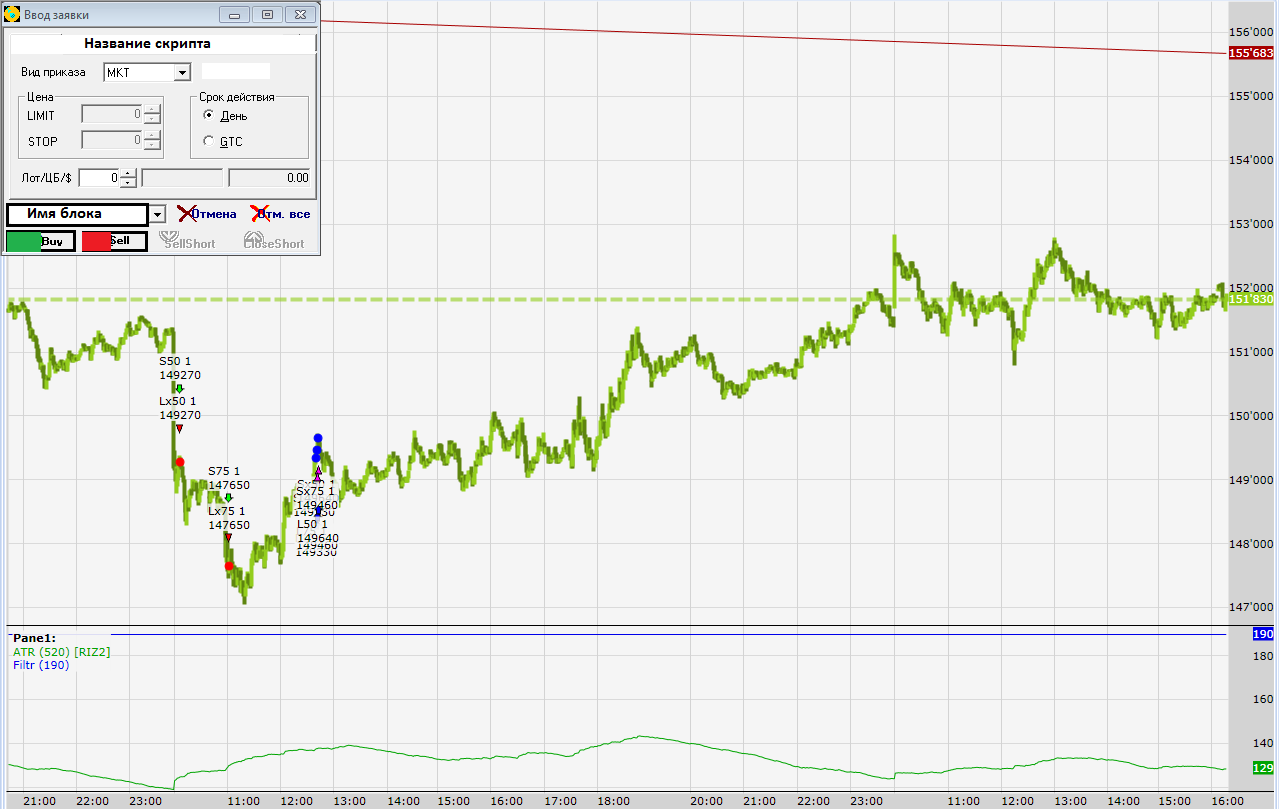Maximize the Ввод заявки window
Viewport: 1279px width, 809px height.
click(x=267, y=14)
